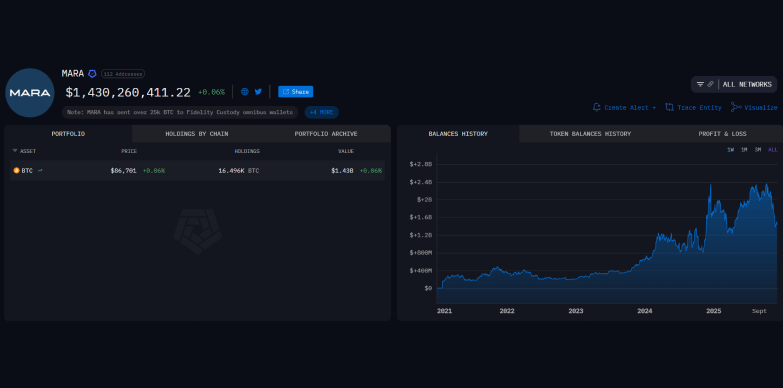Image resolution: width=783 pixels, height=388 pixels.
Task: Click the BTC asset name
Action: (x=27, y=171)
